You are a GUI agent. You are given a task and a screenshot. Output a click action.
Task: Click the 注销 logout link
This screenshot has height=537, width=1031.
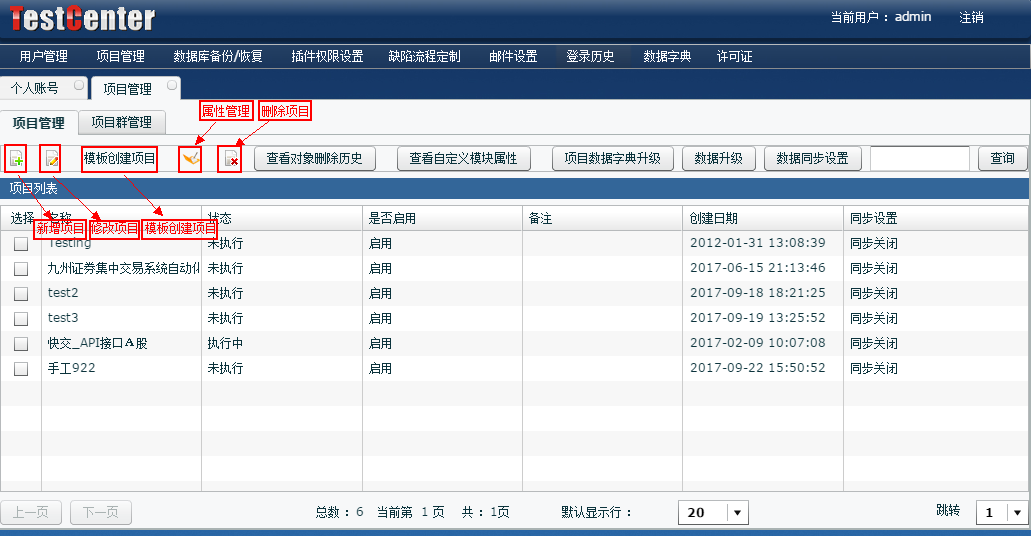(x=971, y=17)
